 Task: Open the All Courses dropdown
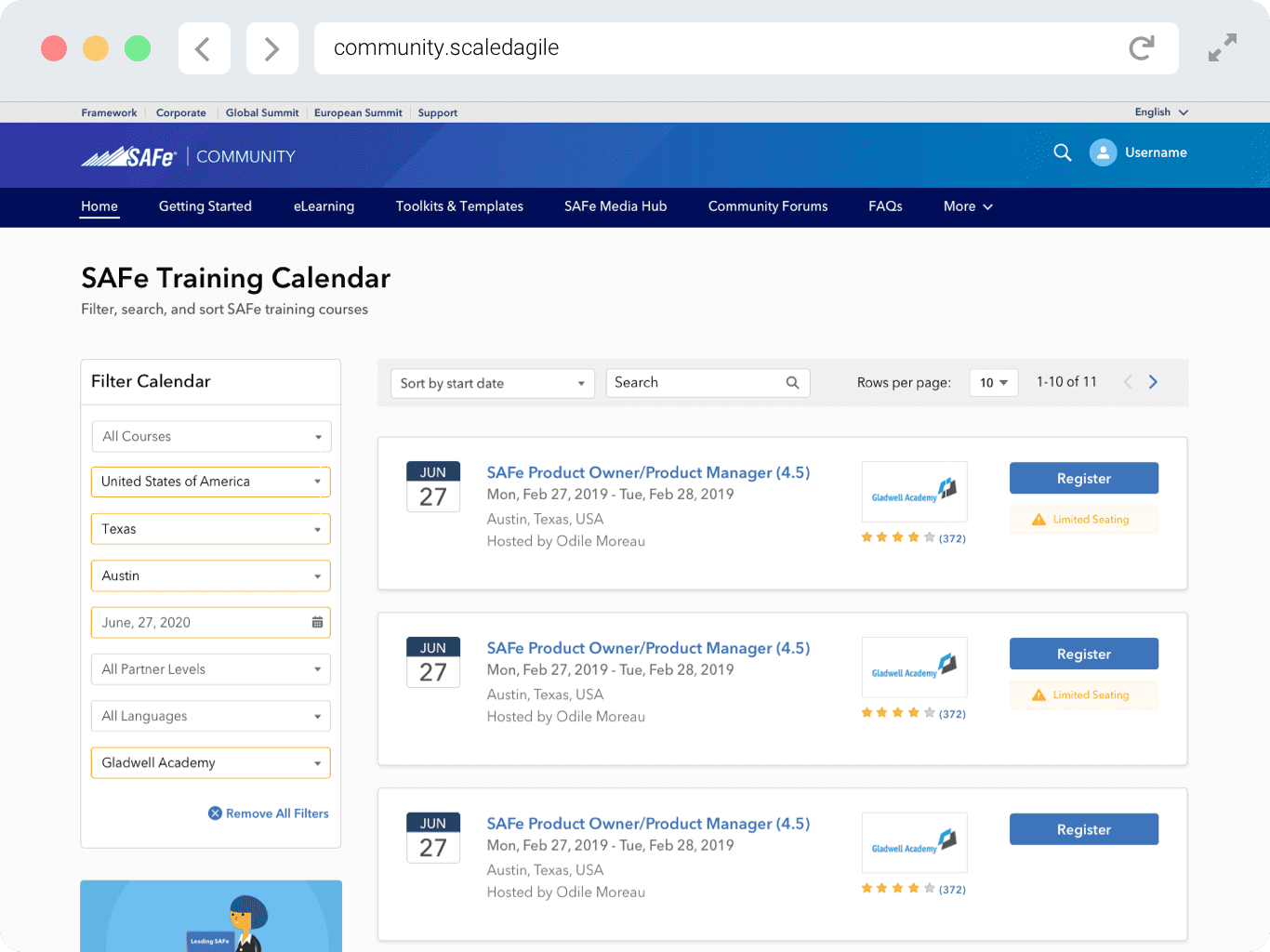click(x=211, y=436)
